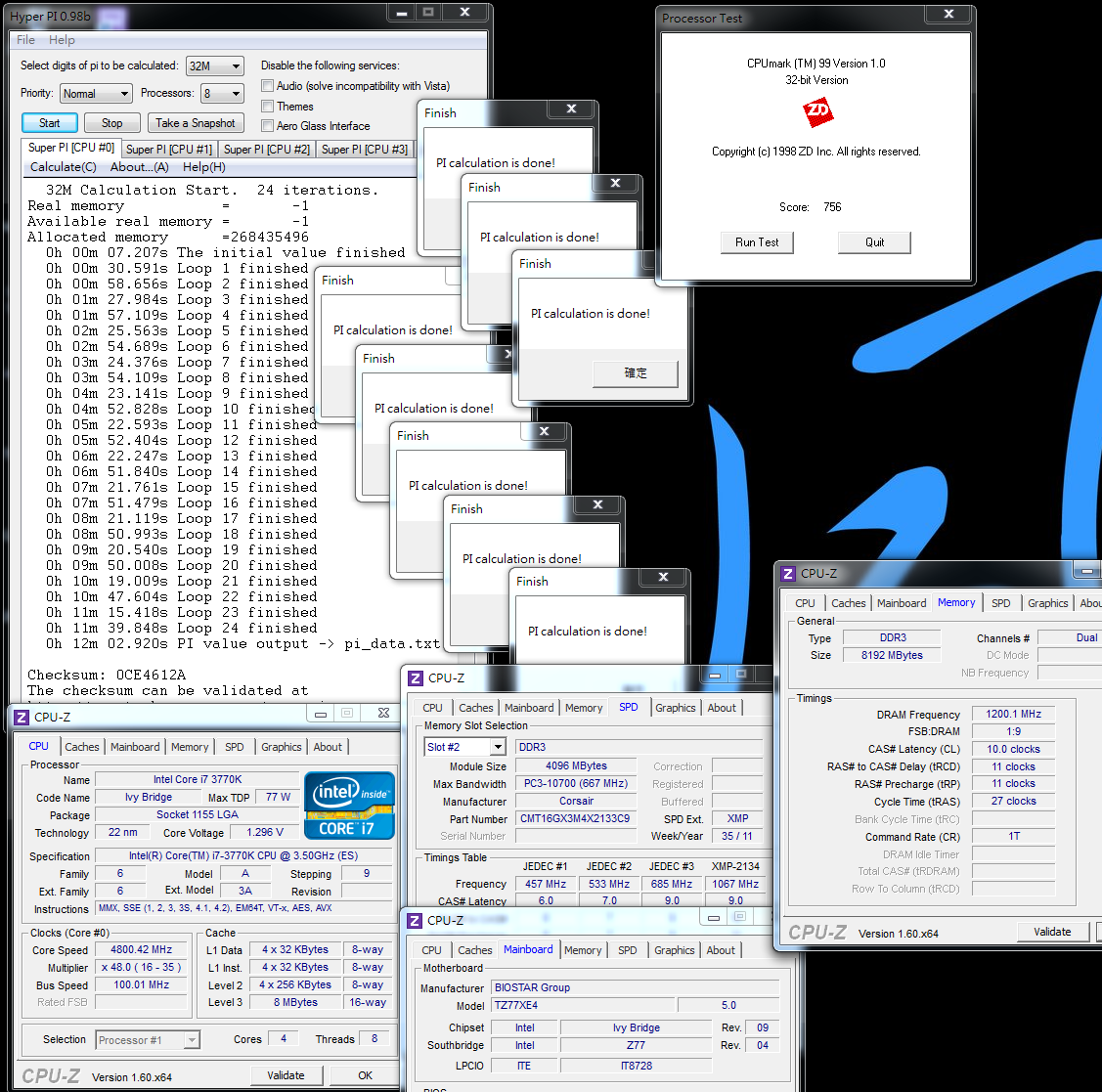Open the SPD tab in the CPU-Z Memory window

(x=1001, y=603)
